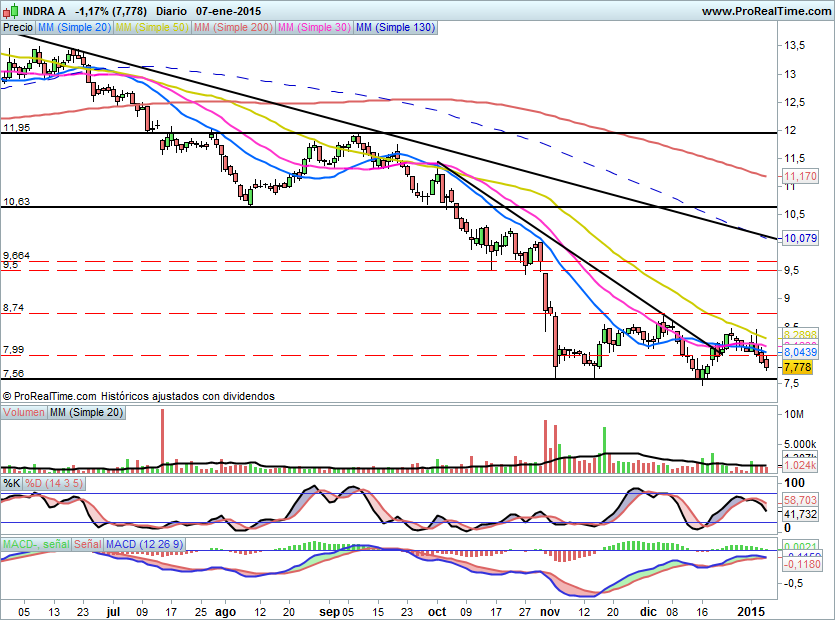Select the MM (Simple 130) label
The width and height of the screenshot is (835, 620).
[x=396, y=27]
